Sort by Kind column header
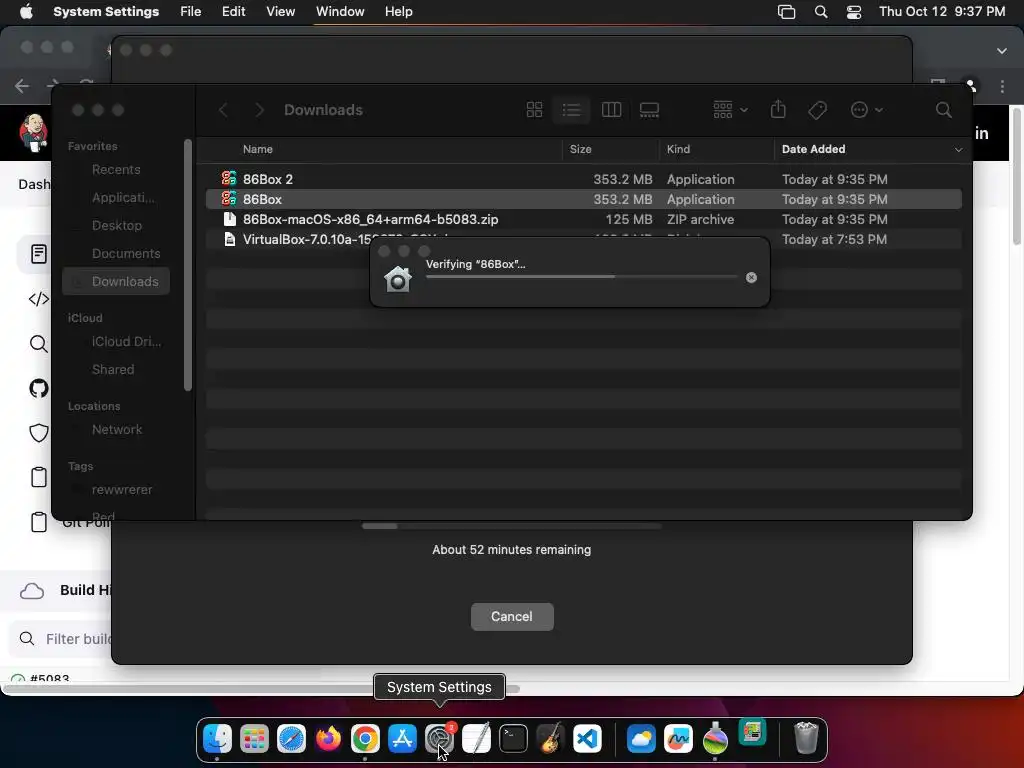The width and height of the screenshot is (1024, 768). click(678, 149)
